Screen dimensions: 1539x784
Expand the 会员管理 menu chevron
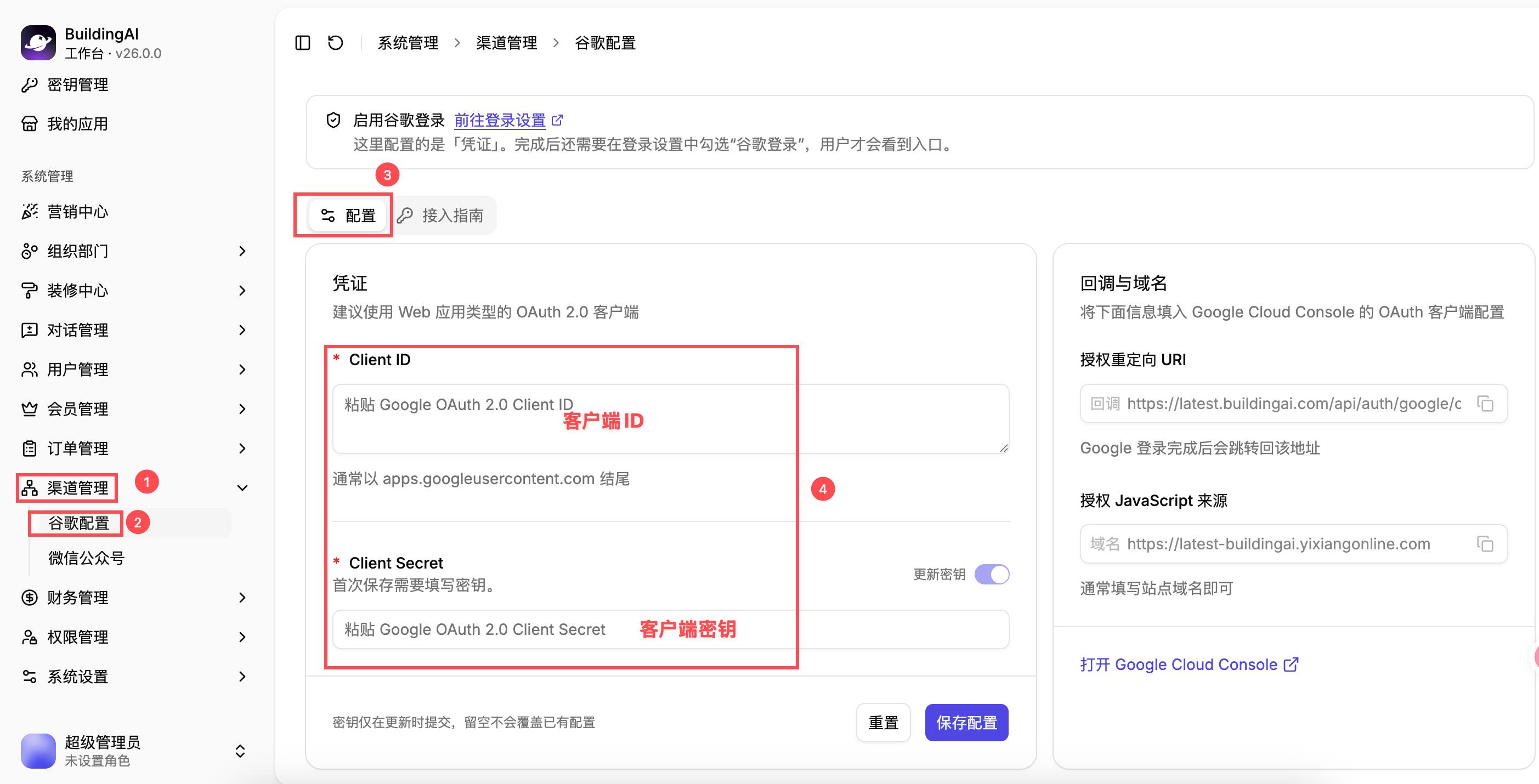coord(242,409)
